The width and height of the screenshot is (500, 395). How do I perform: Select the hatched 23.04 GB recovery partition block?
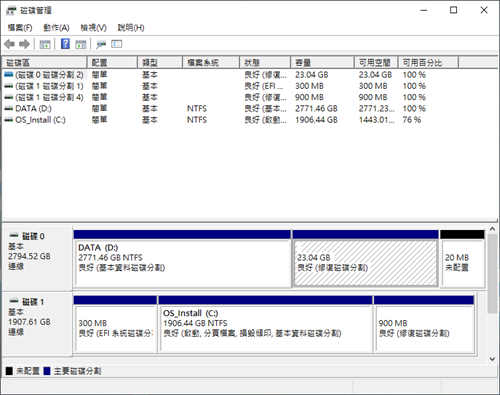click(x=366, y=259)
